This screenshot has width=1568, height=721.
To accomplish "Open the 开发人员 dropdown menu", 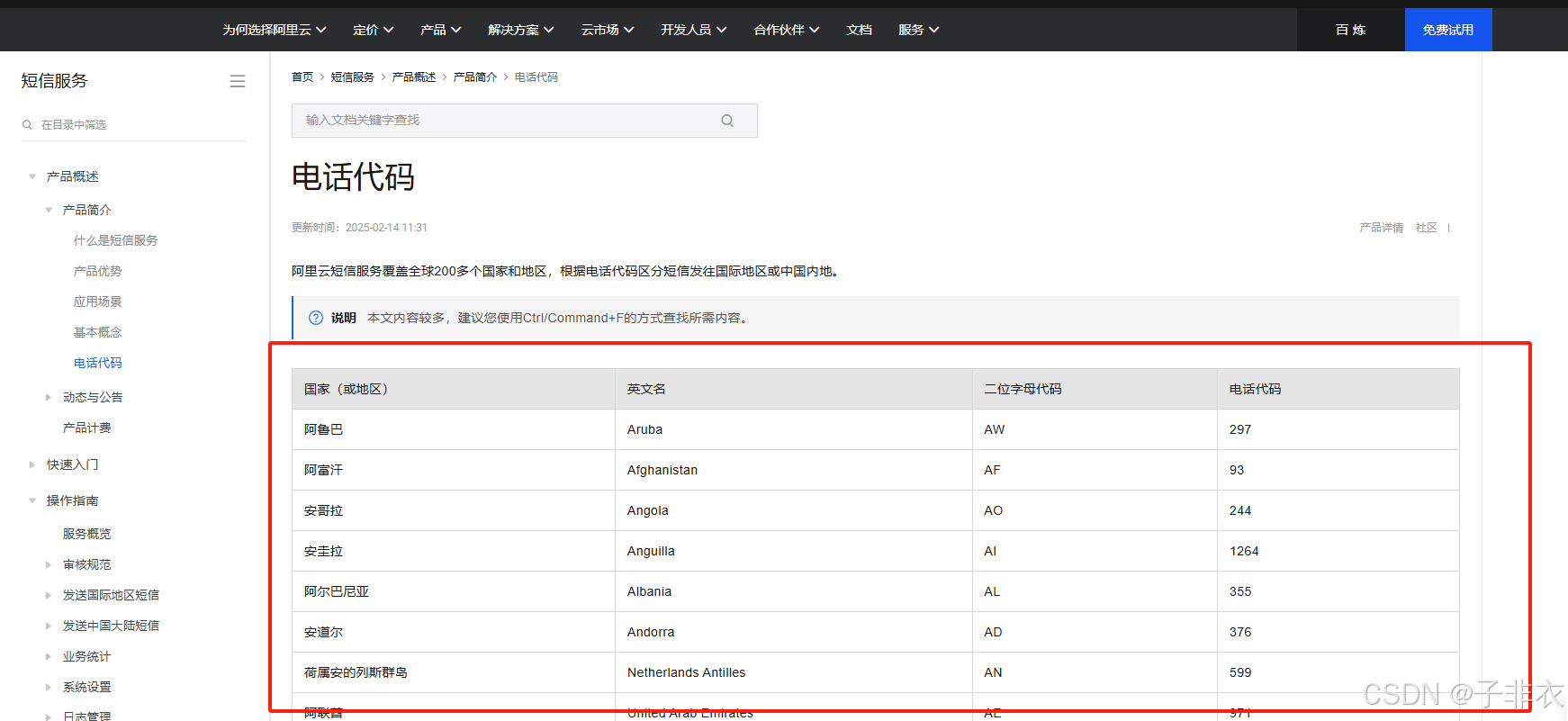I will pyautogui.click(x=693, y=30).
